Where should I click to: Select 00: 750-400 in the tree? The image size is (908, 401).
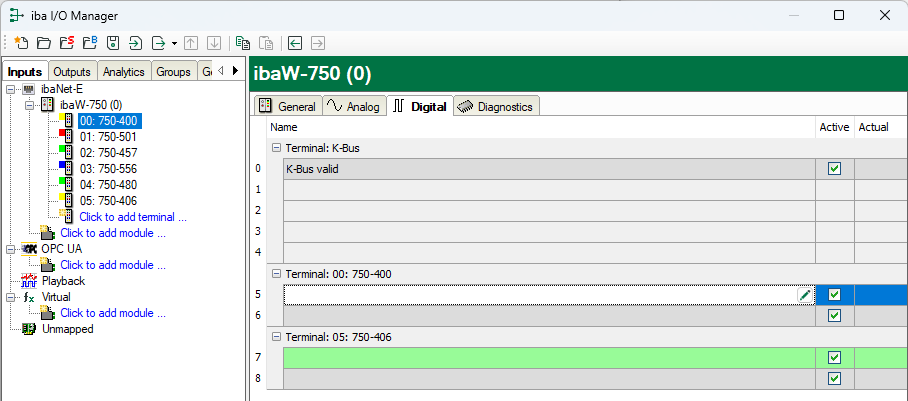[110, 121]
